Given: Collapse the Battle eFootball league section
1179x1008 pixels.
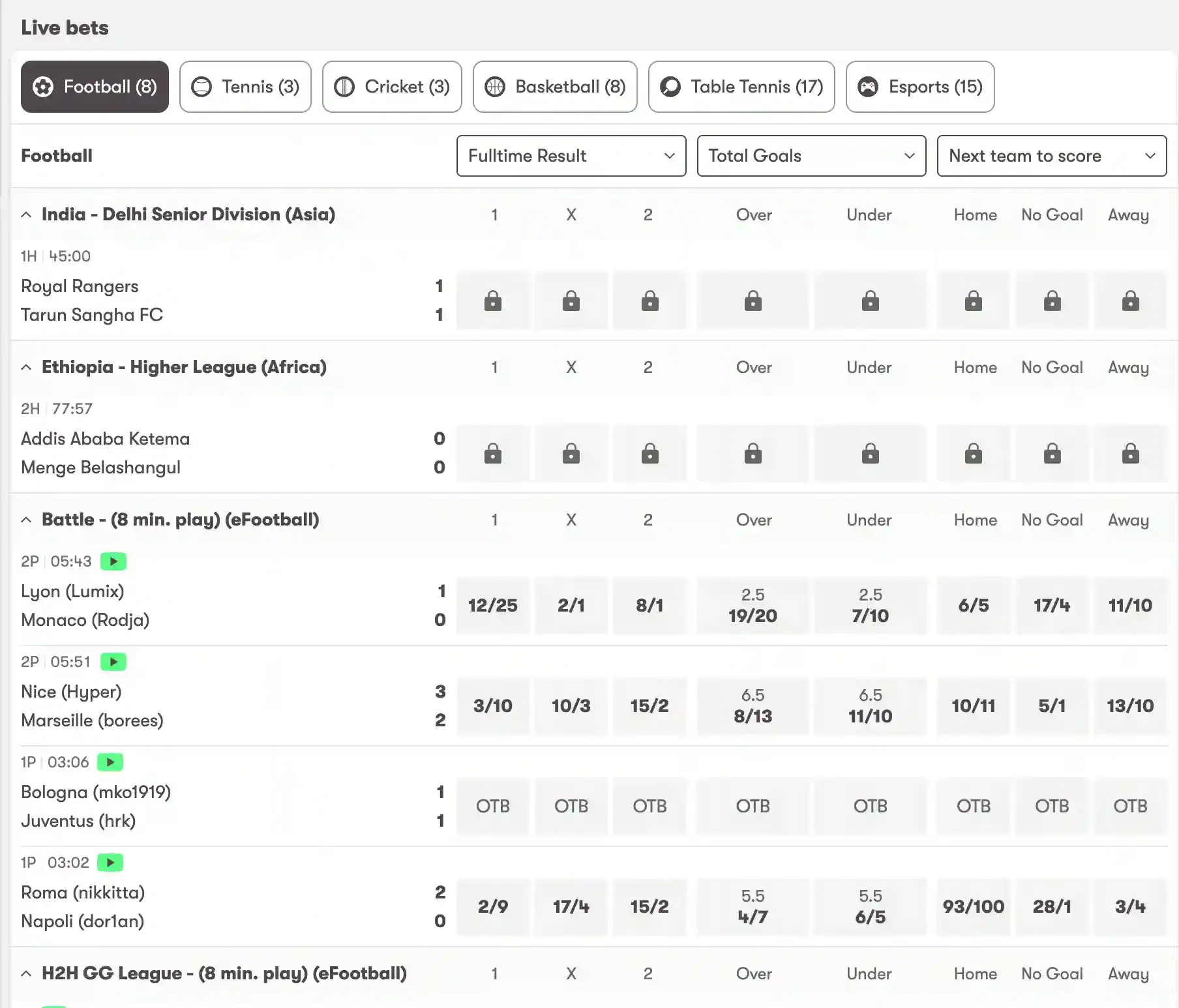Looking at the screenshot, I should click(26, 520).
